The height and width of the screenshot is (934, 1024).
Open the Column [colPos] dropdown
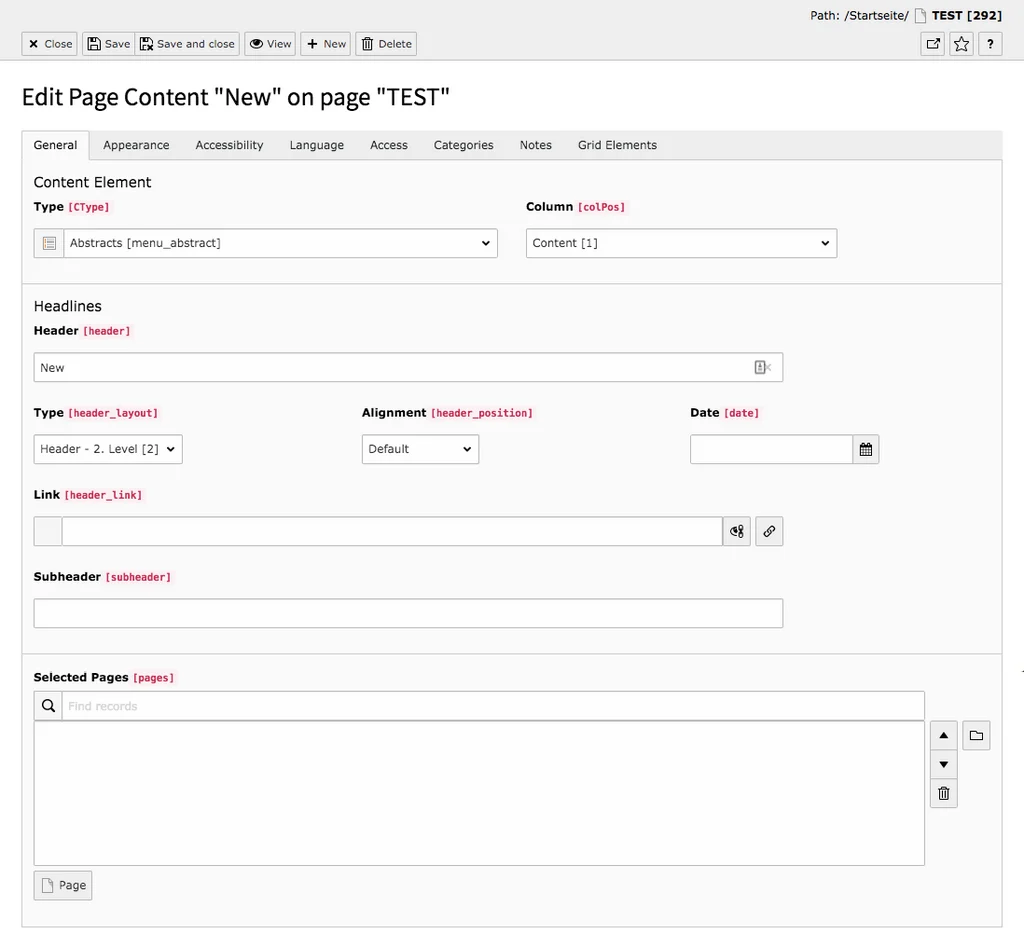(680, 243)
